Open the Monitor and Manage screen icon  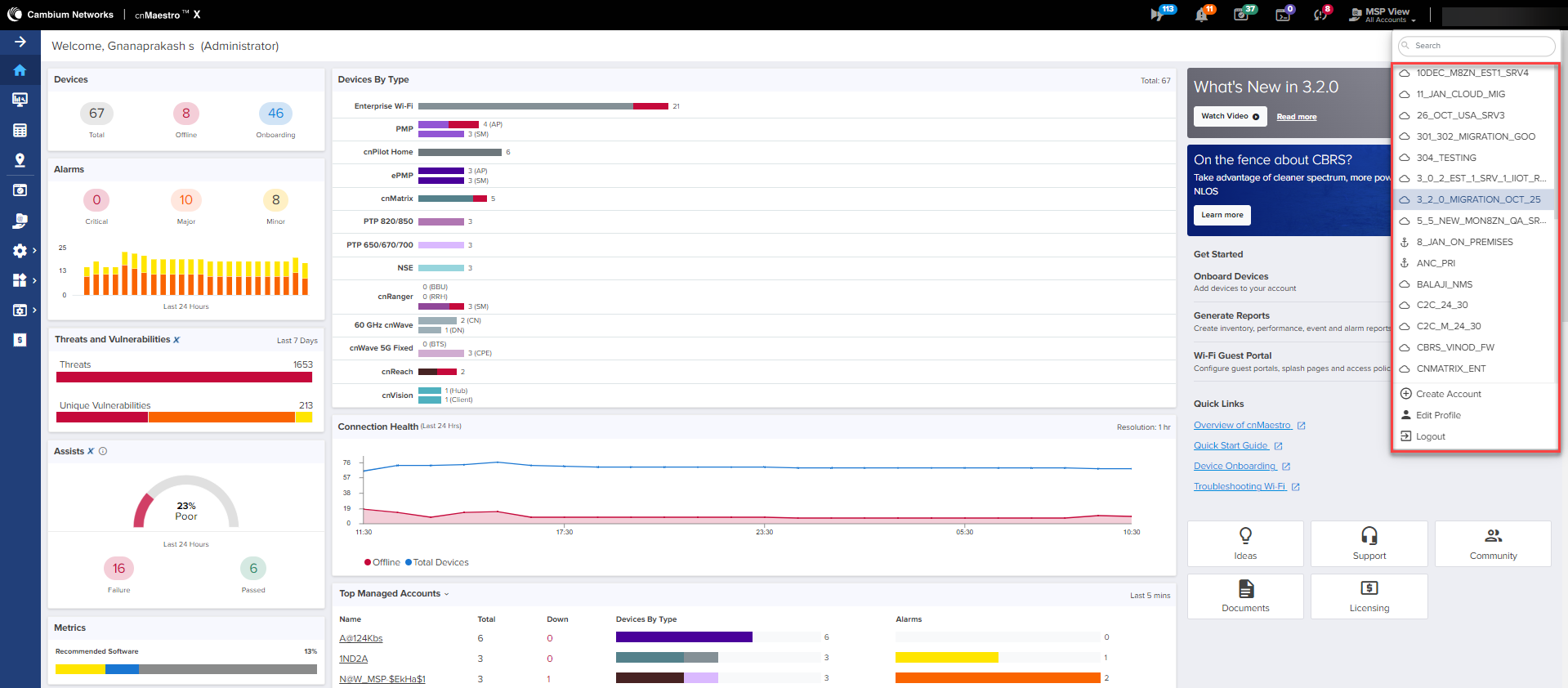(x=20, y=100)
